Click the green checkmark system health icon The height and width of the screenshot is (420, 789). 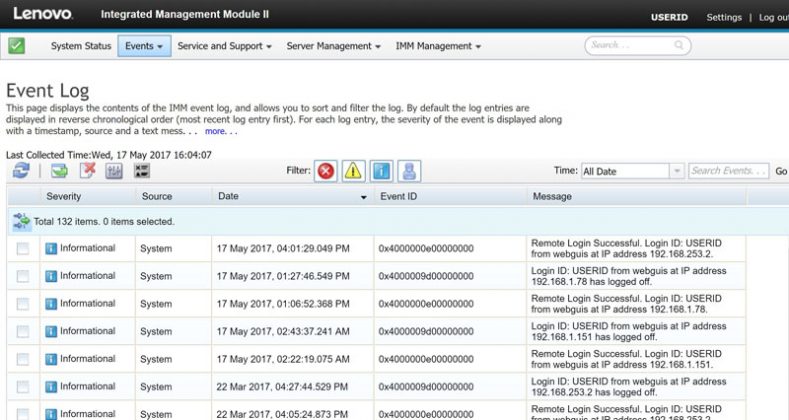(x=16, y=46)
